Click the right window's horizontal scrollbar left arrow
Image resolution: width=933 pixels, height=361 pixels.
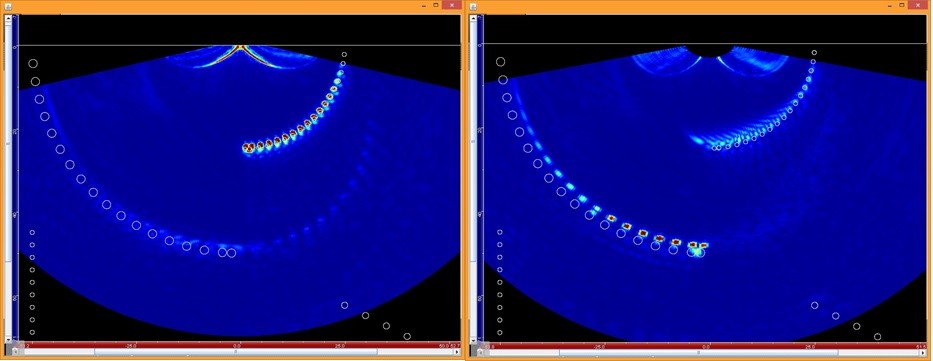pos(481,353)
